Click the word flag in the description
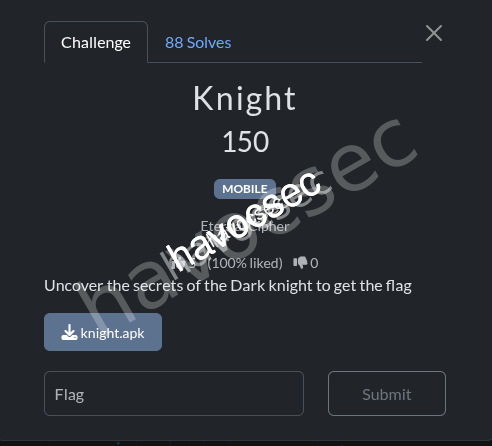Image resolution: width=492 pixels, height=446 pixels. pos(399,286)
